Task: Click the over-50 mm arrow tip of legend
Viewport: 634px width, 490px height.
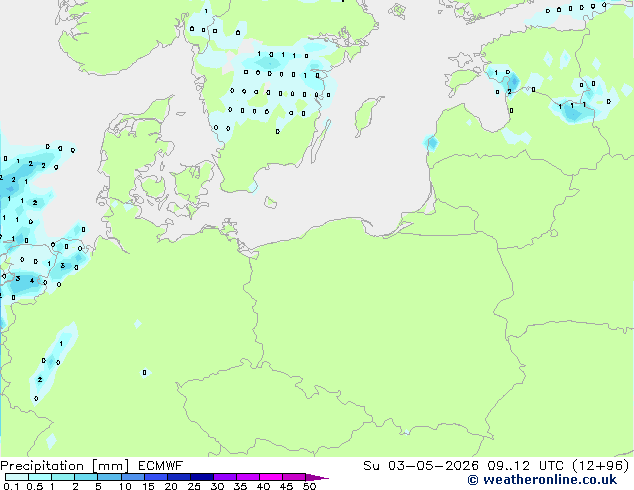Action: 317,477
